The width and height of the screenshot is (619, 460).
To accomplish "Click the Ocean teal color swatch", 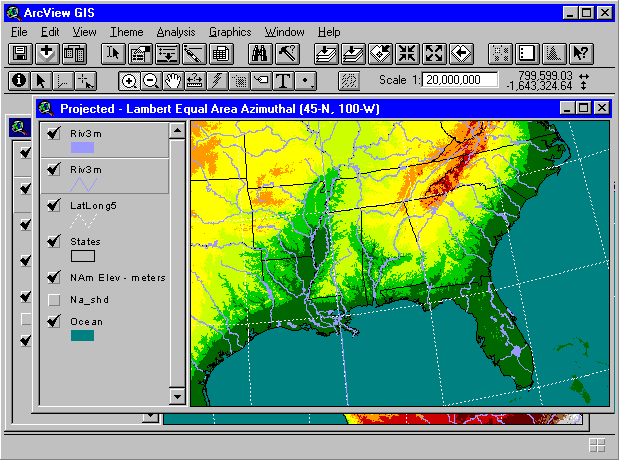I will click(x=83, y=336).
